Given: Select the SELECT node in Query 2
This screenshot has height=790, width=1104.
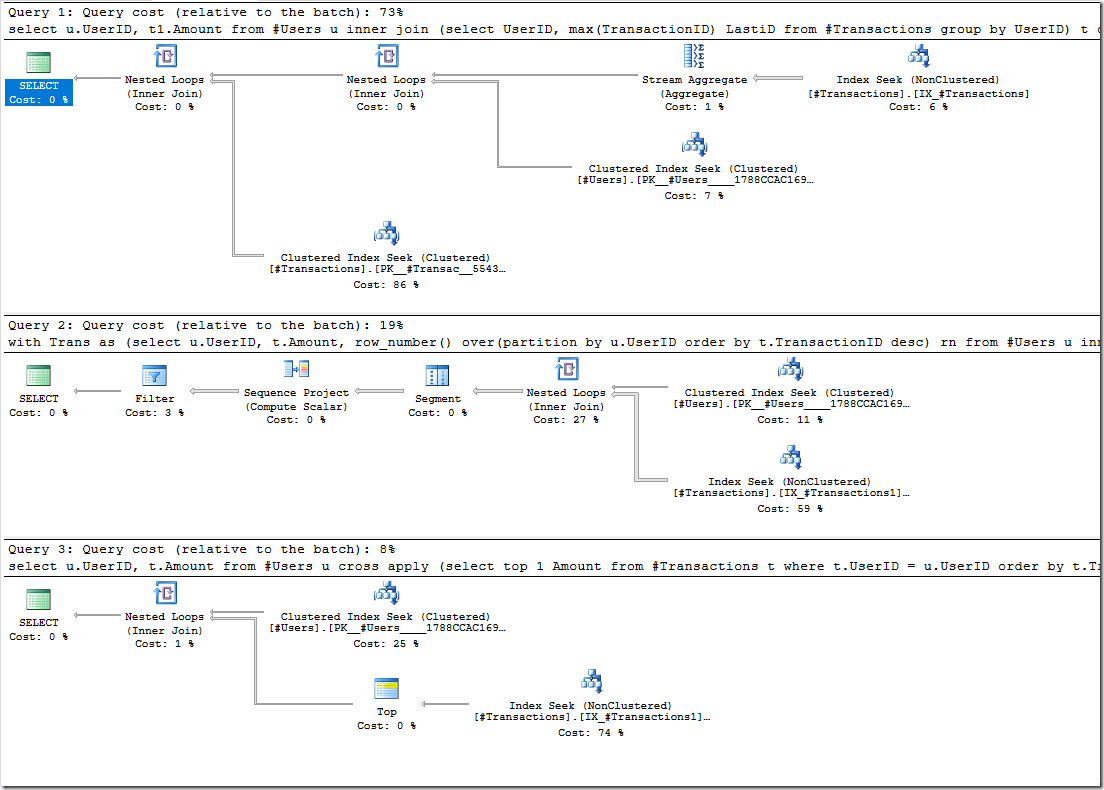Looking at the screenshot, I should pyautogui.click(x=39, y=376).
